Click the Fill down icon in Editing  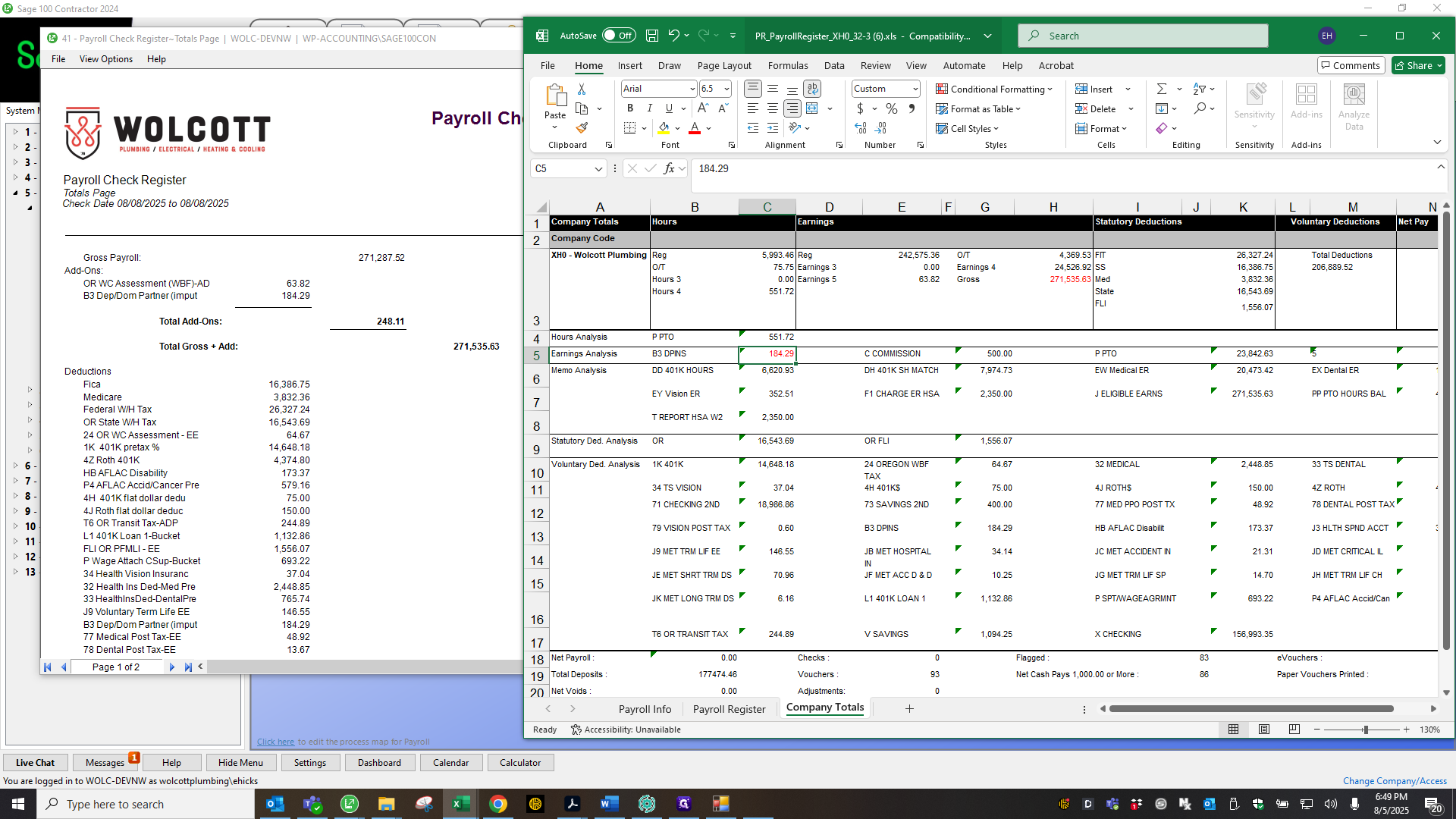1162,108
